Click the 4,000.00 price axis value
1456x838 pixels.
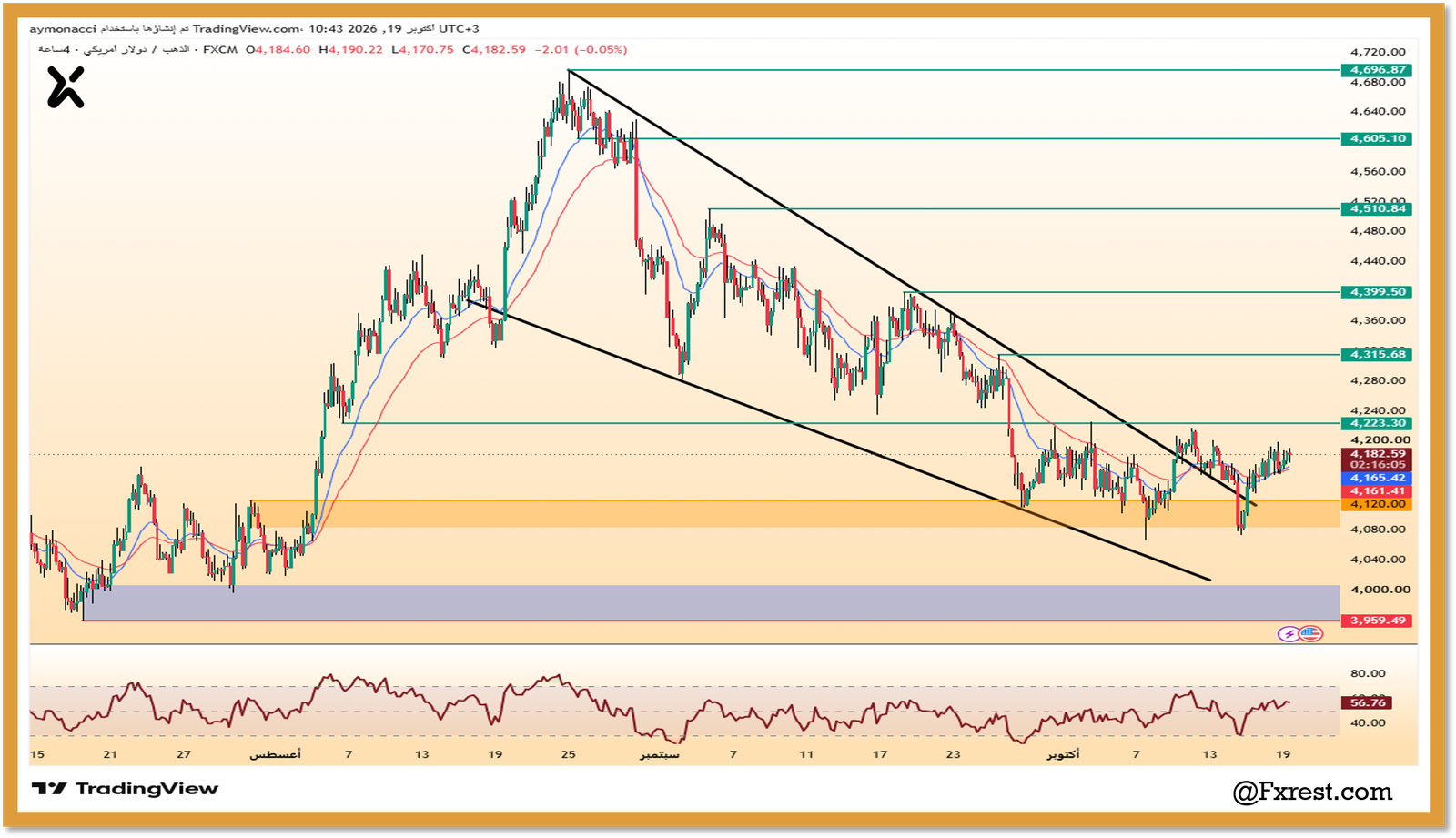pos(1380,590)
